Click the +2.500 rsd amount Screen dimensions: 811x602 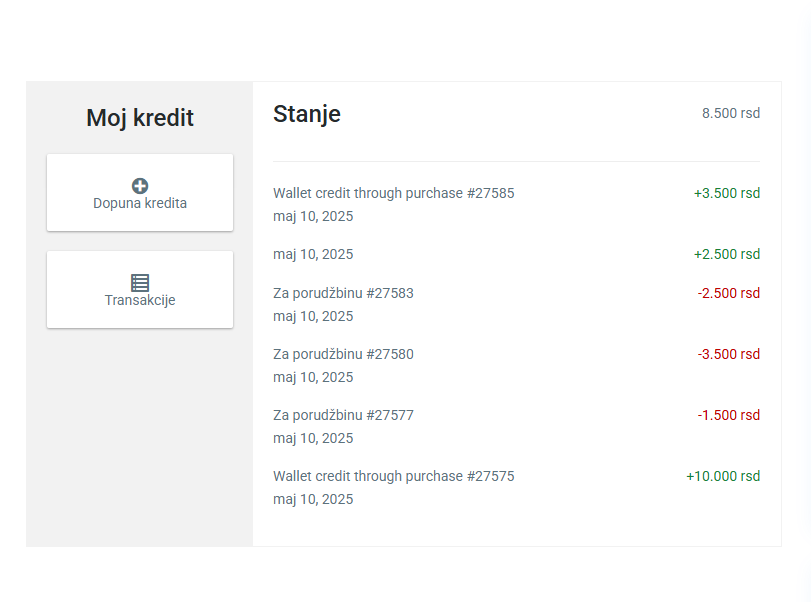[x=726, y=254]
